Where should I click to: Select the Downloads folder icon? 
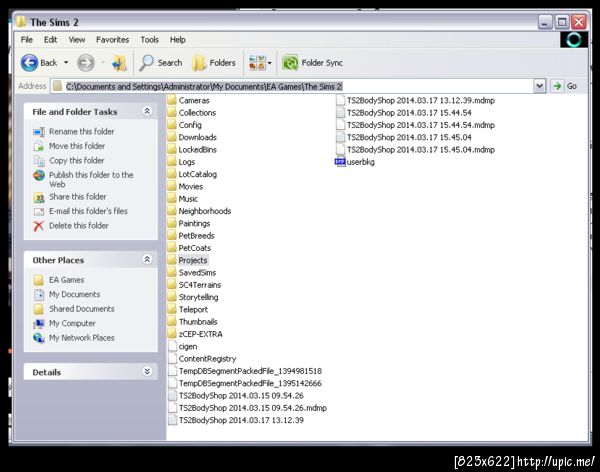click(x=172, y=137)
